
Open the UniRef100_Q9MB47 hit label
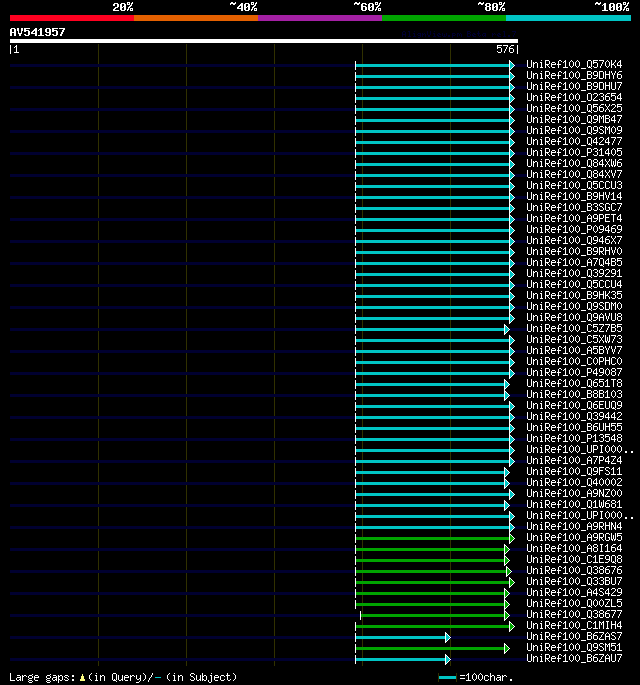point(574,119)
